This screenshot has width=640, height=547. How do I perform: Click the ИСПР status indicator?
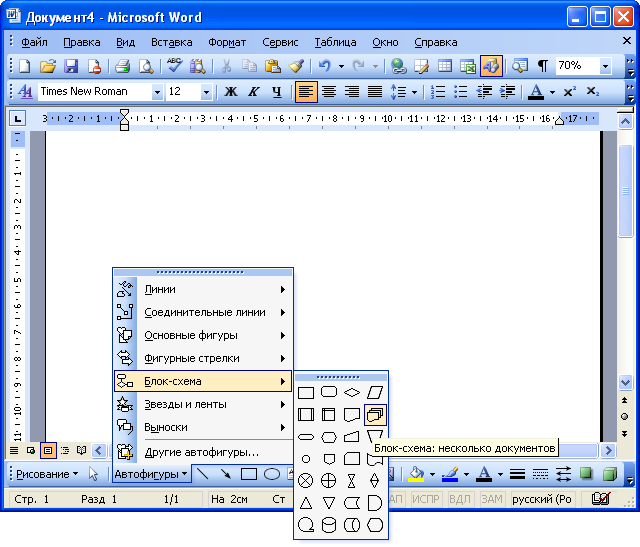[x=425, y=499]
